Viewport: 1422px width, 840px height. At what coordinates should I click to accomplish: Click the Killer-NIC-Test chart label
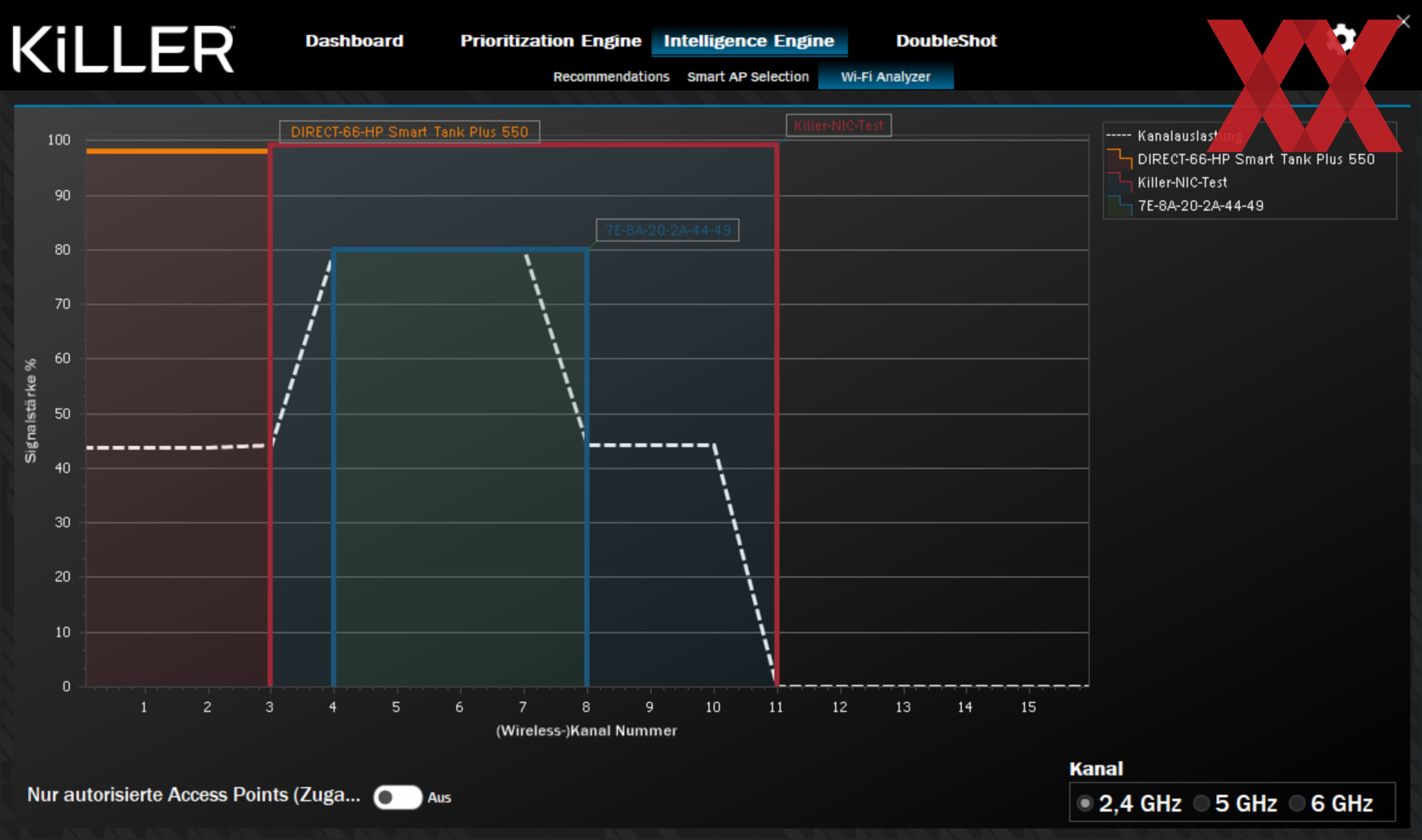[x=838, y=125]
